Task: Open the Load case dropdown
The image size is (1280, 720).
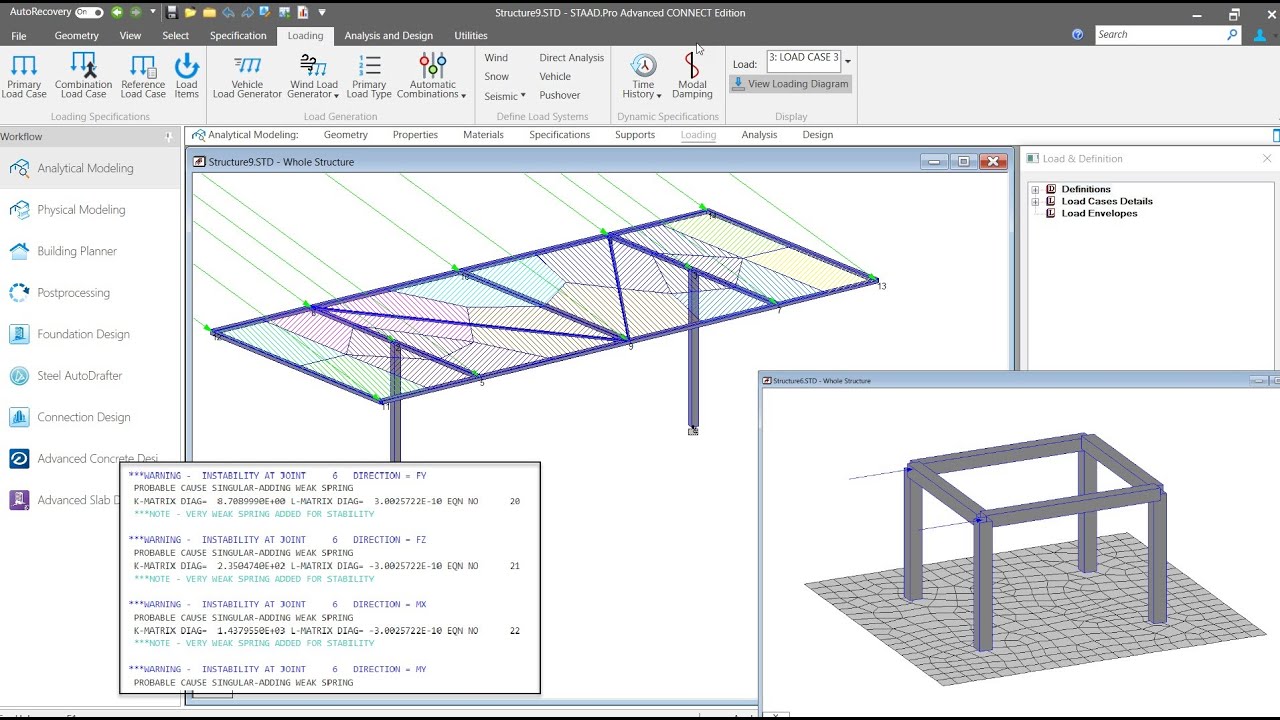Action: click(848, 62)
